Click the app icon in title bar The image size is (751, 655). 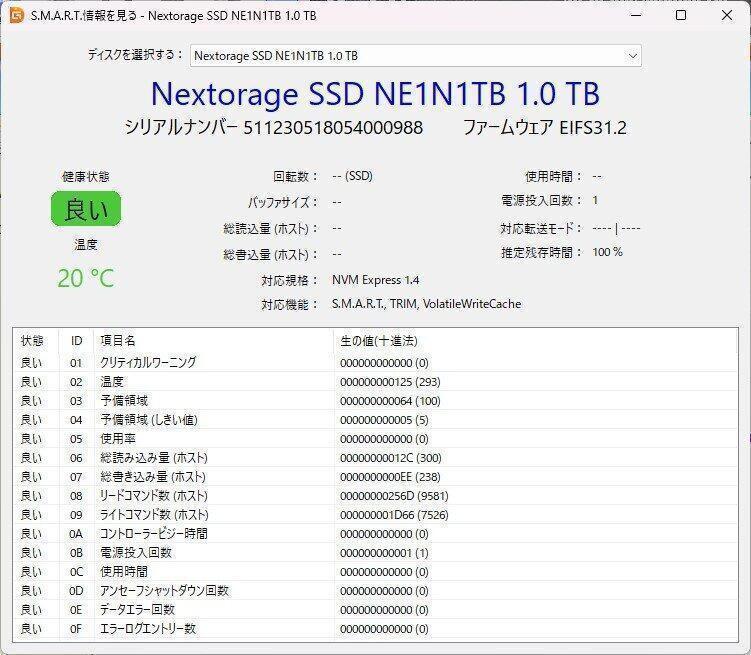coord(17,15)
